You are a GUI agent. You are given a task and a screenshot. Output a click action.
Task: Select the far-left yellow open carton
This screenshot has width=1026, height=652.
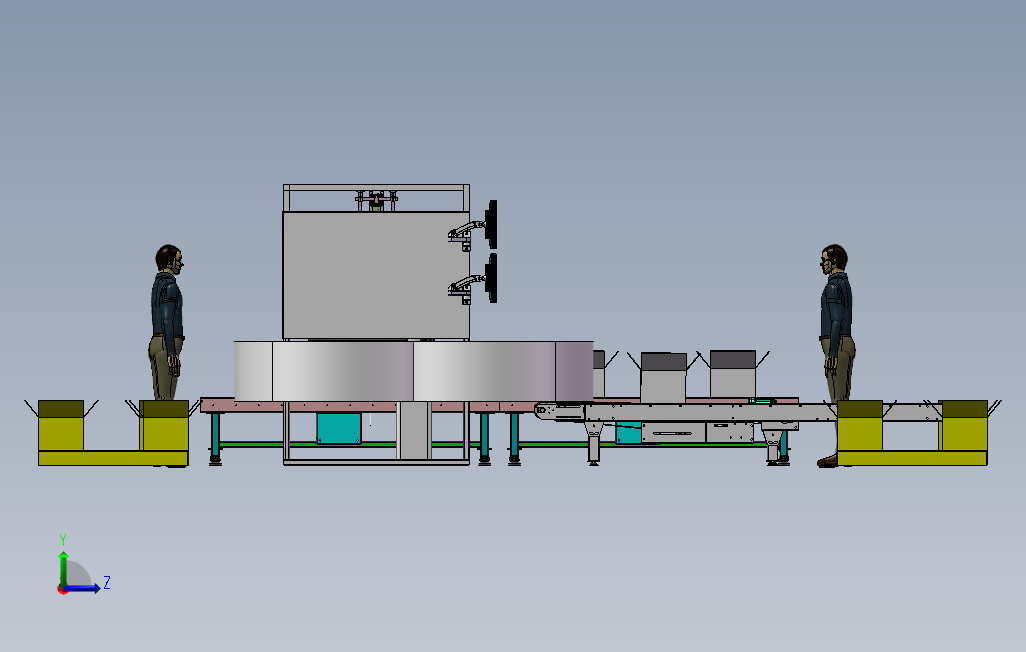point(61,425)
